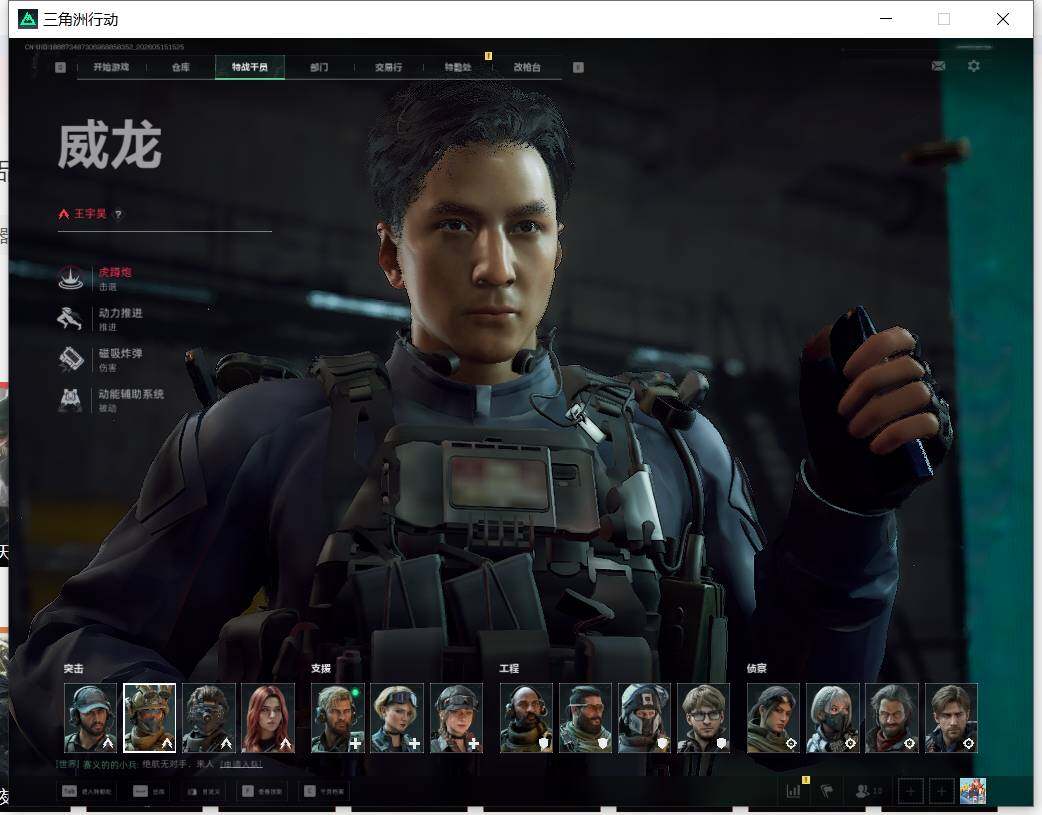
Task: Select the blonde support operator with goggles
Action: click(397, 718)
